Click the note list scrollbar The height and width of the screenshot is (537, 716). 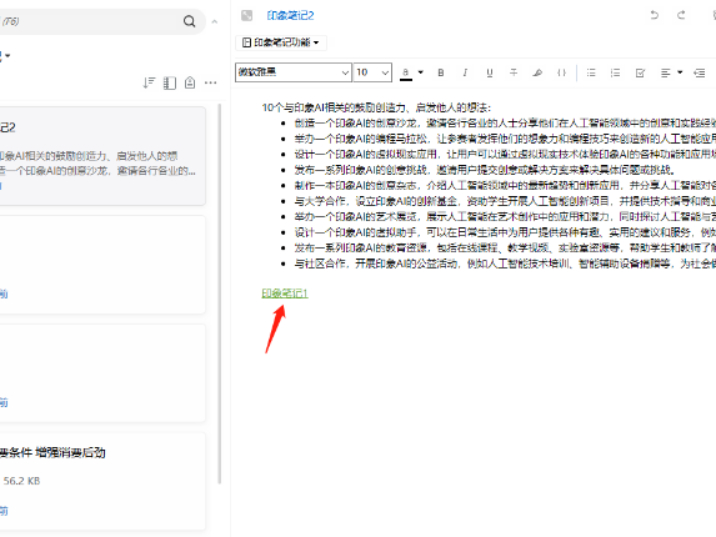pyautogui.click(x=220, y=294)
